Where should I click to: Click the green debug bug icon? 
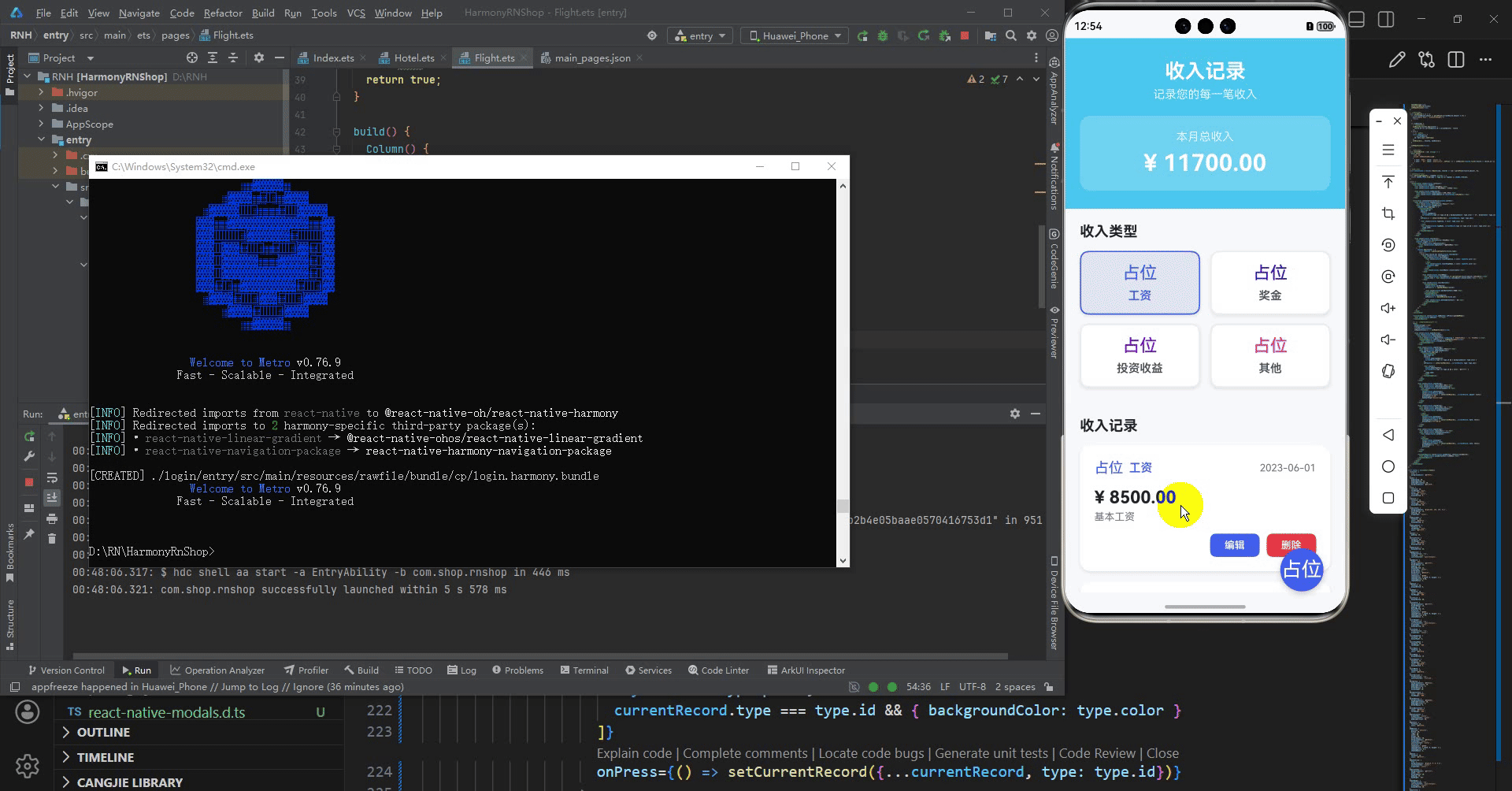tap(883, 35)
